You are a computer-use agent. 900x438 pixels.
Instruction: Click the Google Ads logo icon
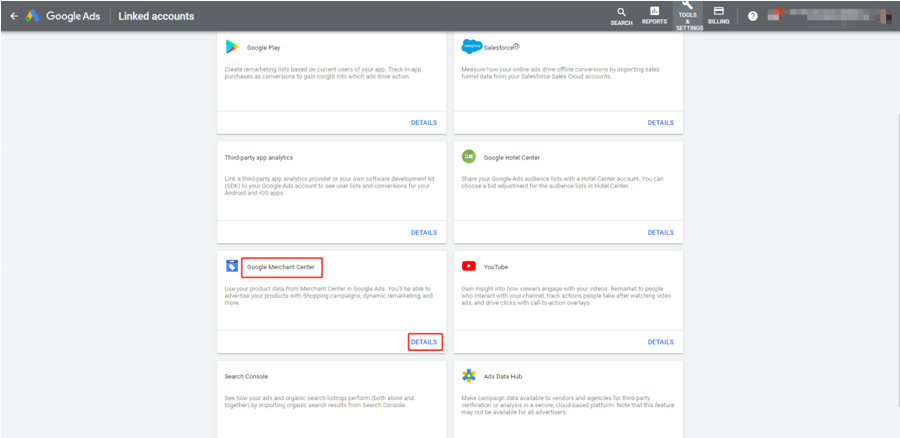click(x=32, y=16)
